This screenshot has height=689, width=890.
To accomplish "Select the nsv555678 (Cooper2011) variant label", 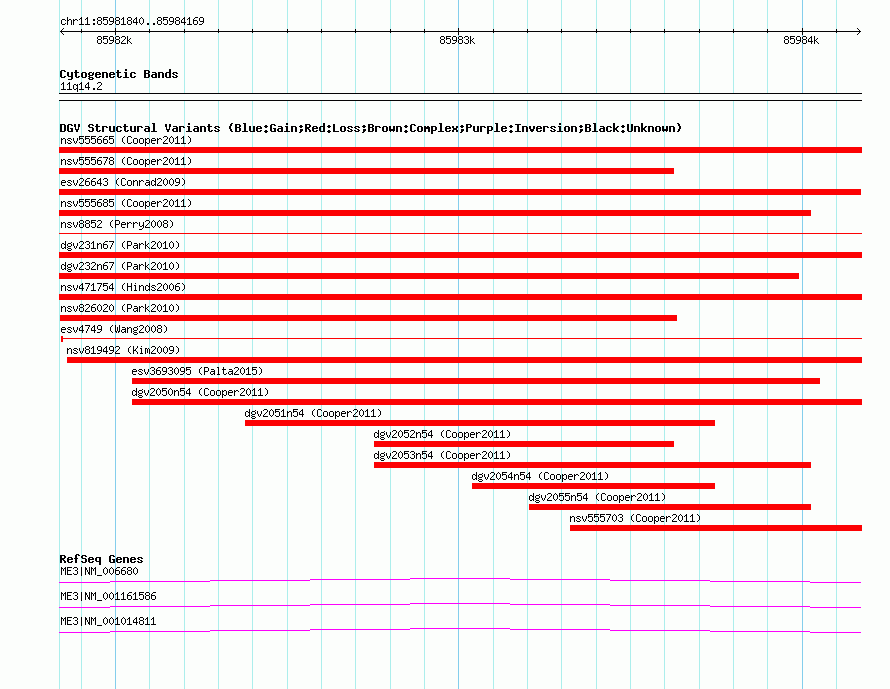I will 126,161.
